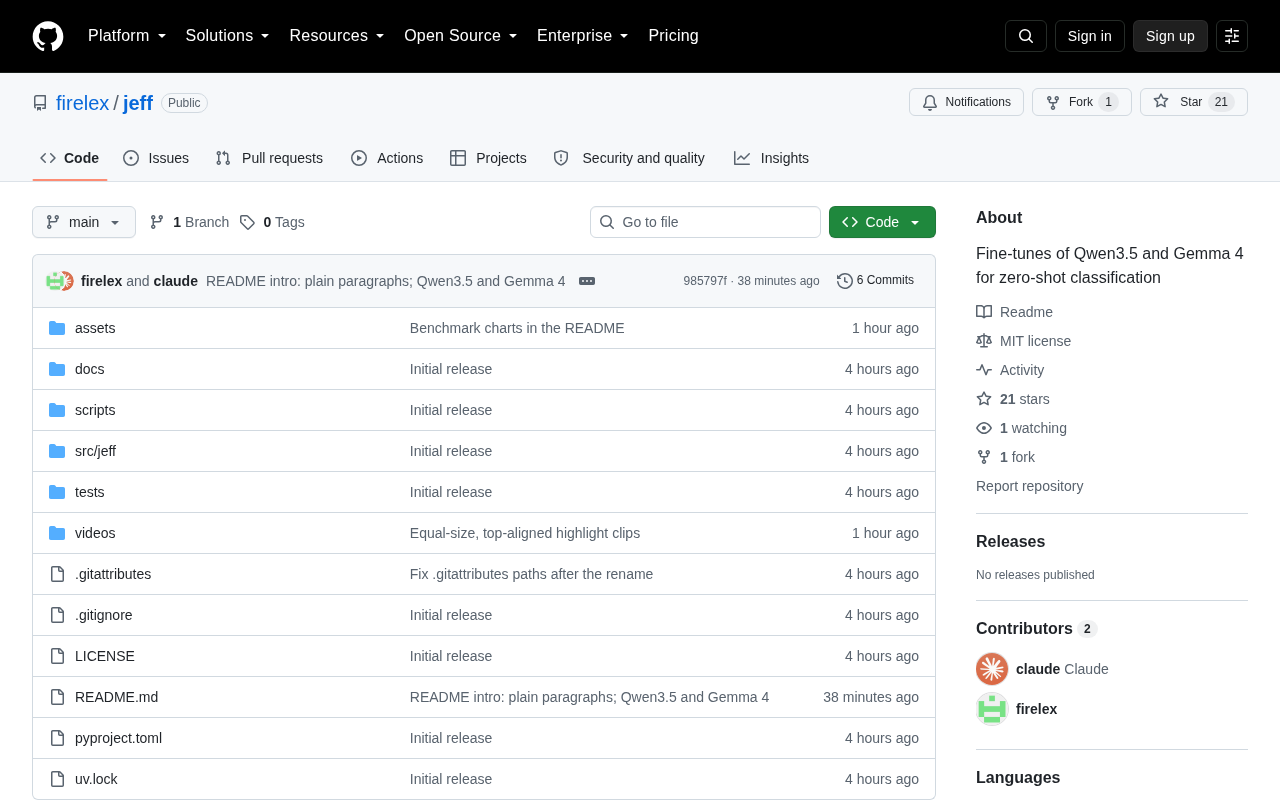Expand commit message ellipsis button
Image resolution: width=1280 pixels, height=800 pixels.
(587, 281)
